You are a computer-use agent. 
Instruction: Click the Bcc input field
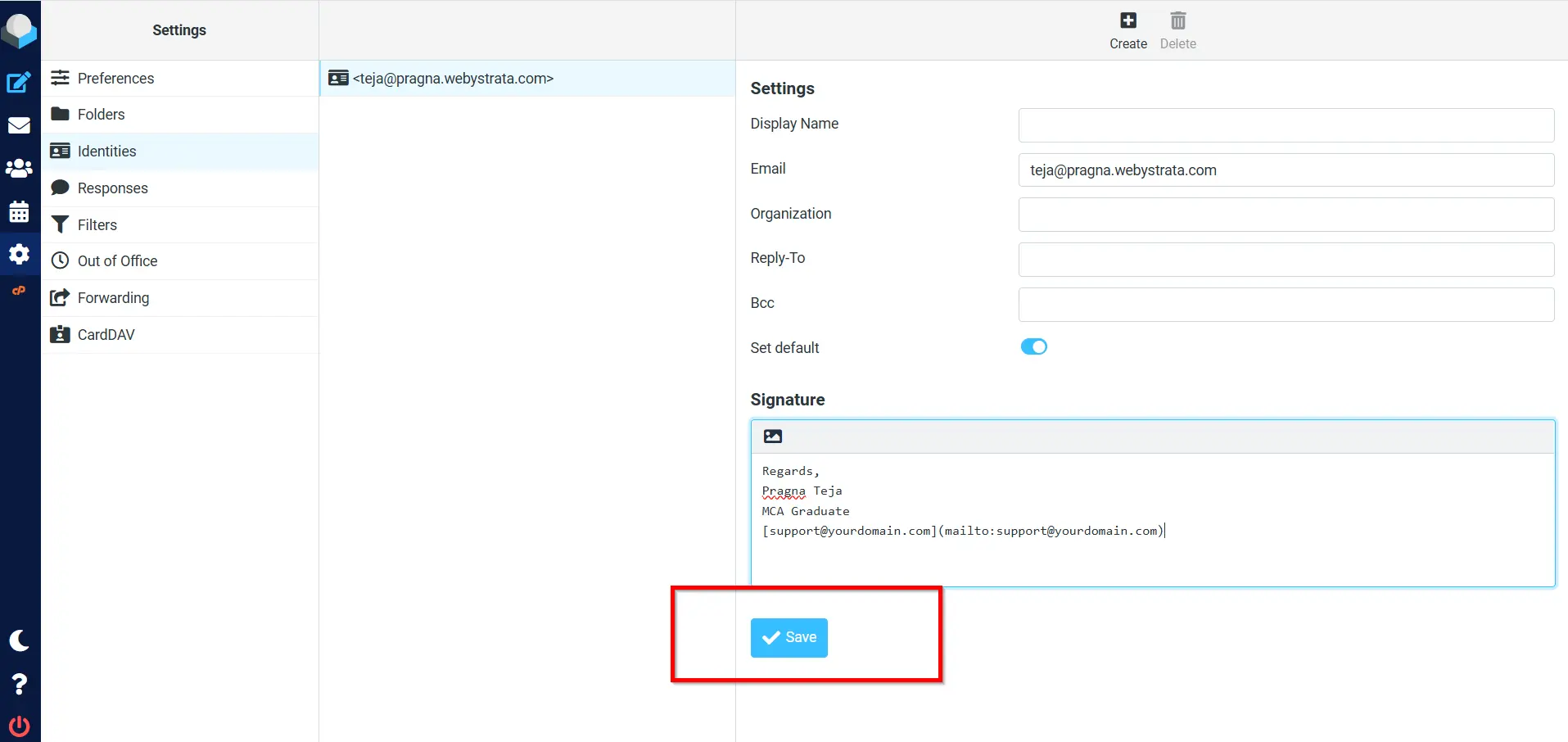(x=1286, y=305)
